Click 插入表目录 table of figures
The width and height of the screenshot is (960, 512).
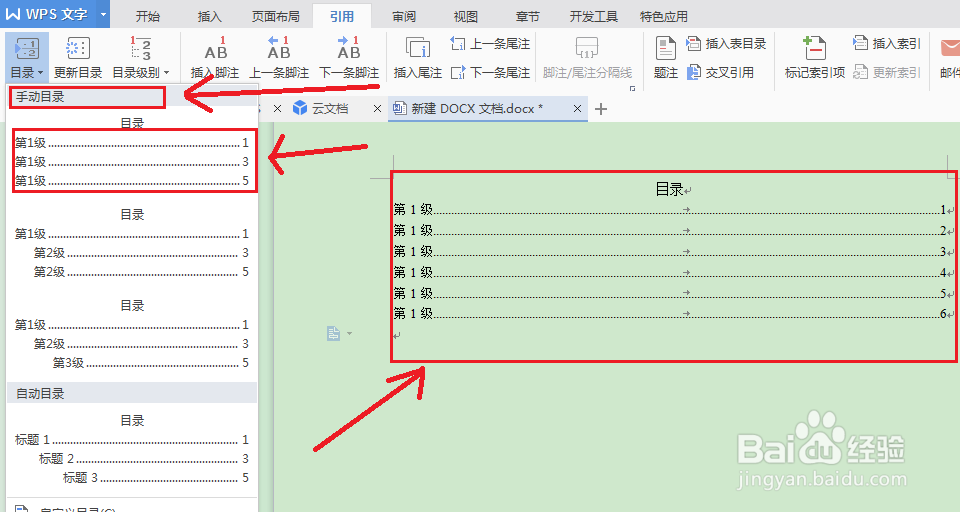point(727,43)
